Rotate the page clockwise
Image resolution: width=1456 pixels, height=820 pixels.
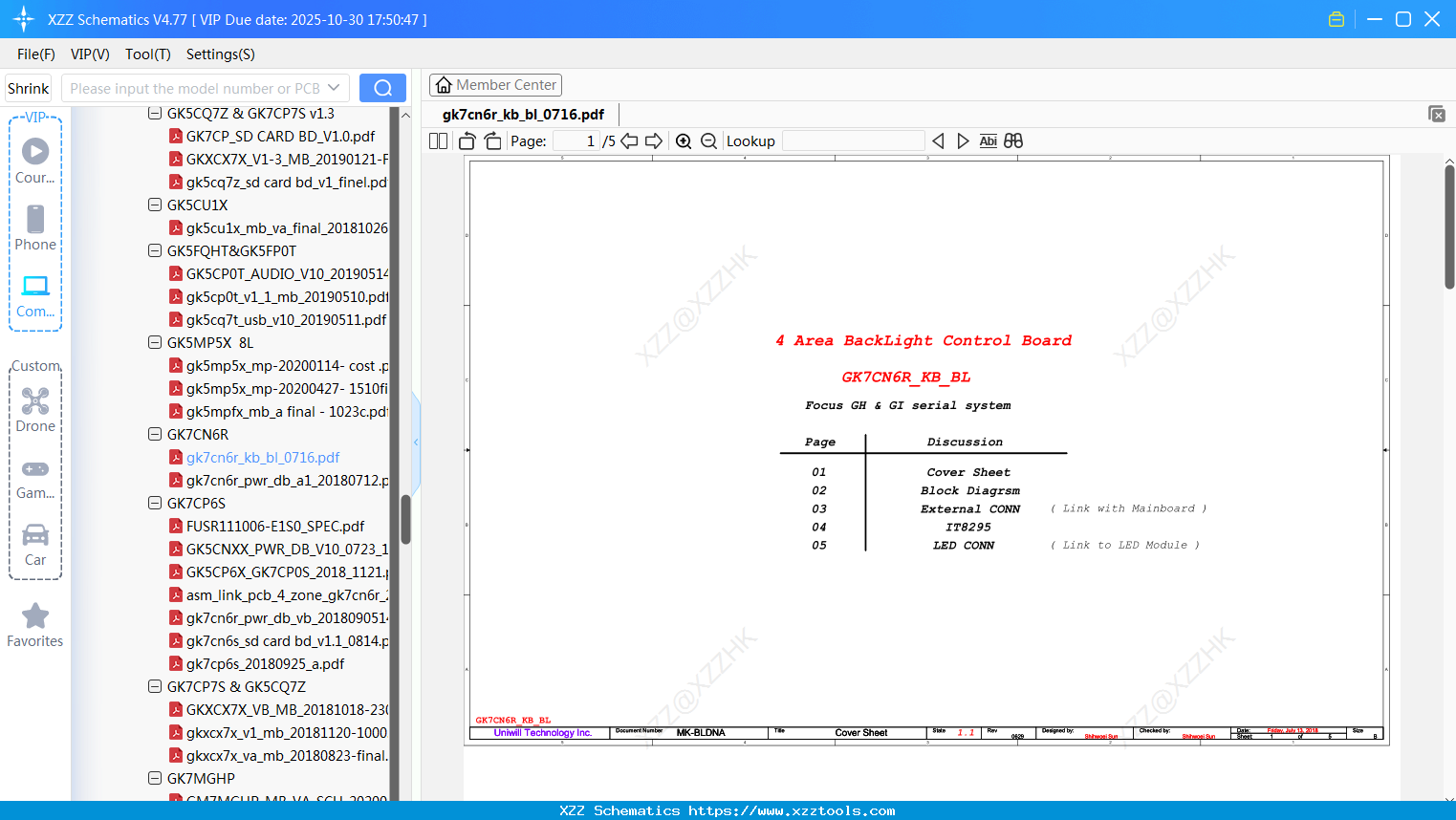click(492, 140)
